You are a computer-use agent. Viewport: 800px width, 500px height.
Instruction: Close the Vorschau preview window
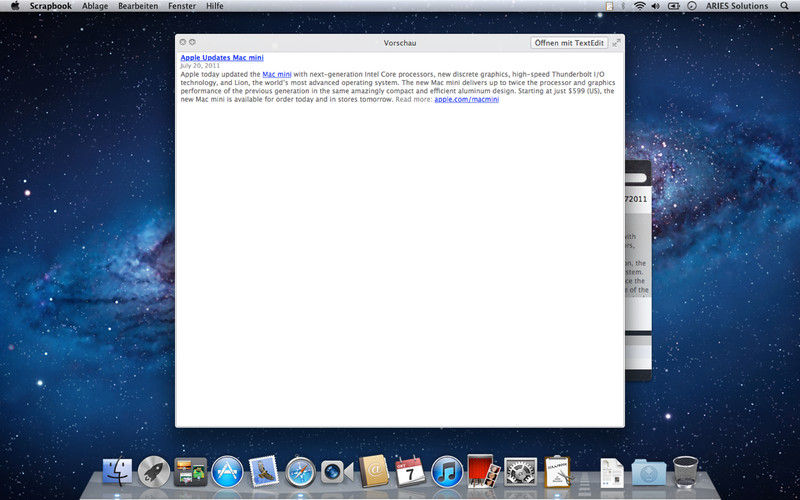click(x=183, y=42)
